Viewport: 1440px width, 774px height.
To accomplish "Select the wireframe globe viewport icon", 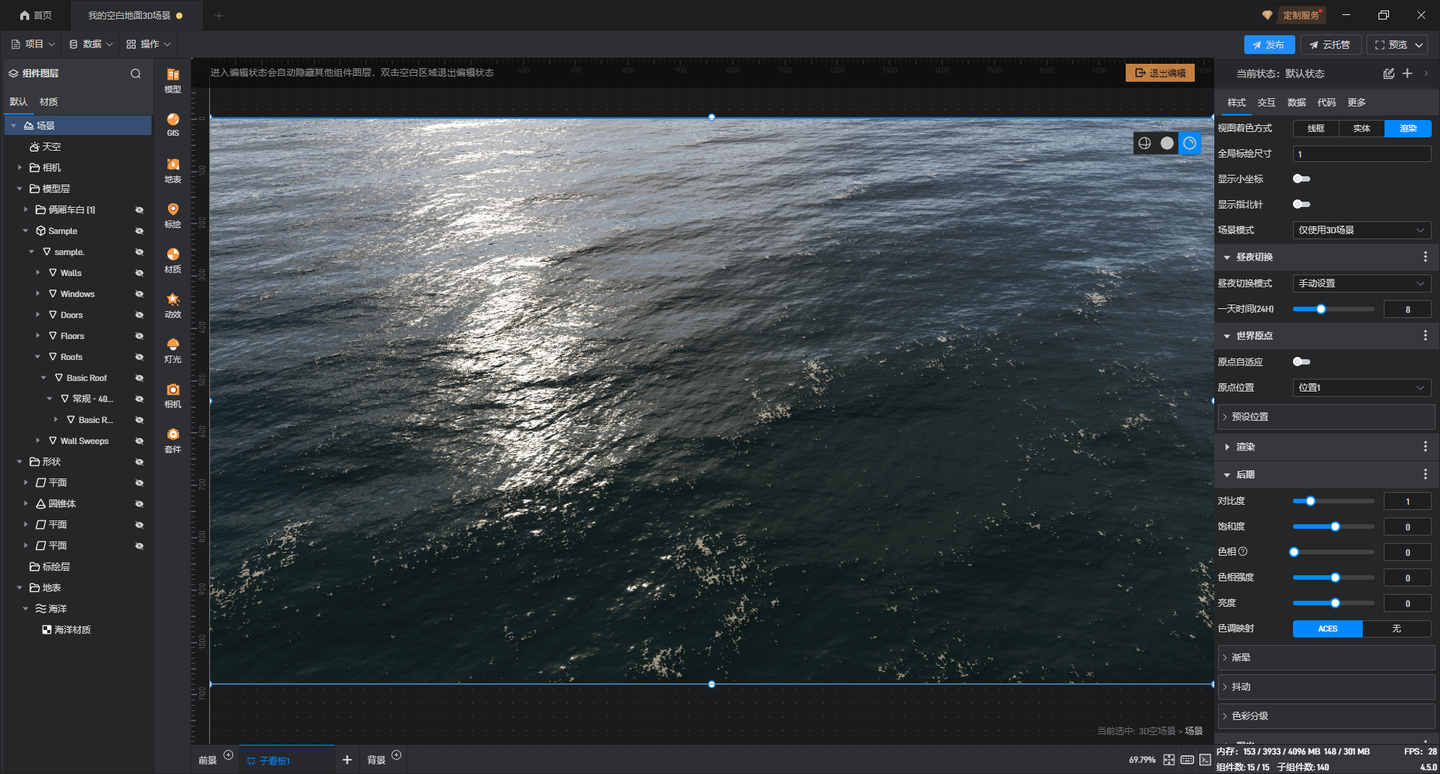I will pyautogui.click(x=1145, y=143).
